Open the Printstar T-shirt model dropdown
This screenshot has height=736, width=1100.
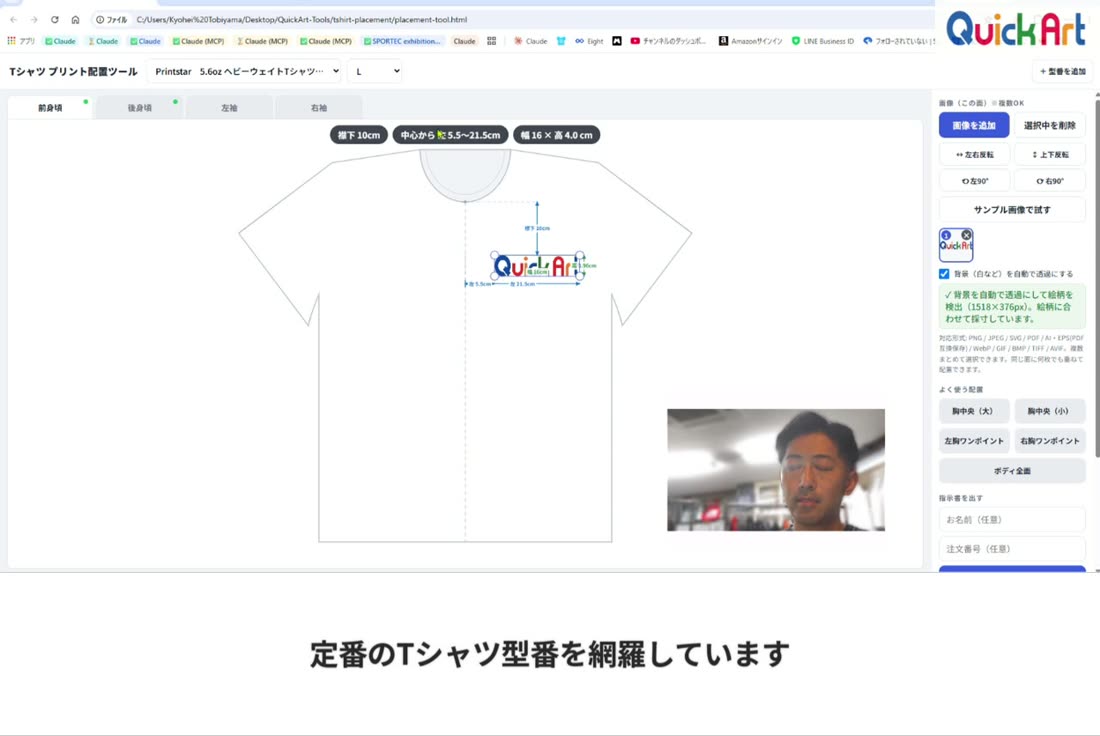click(x=244, y=72)
